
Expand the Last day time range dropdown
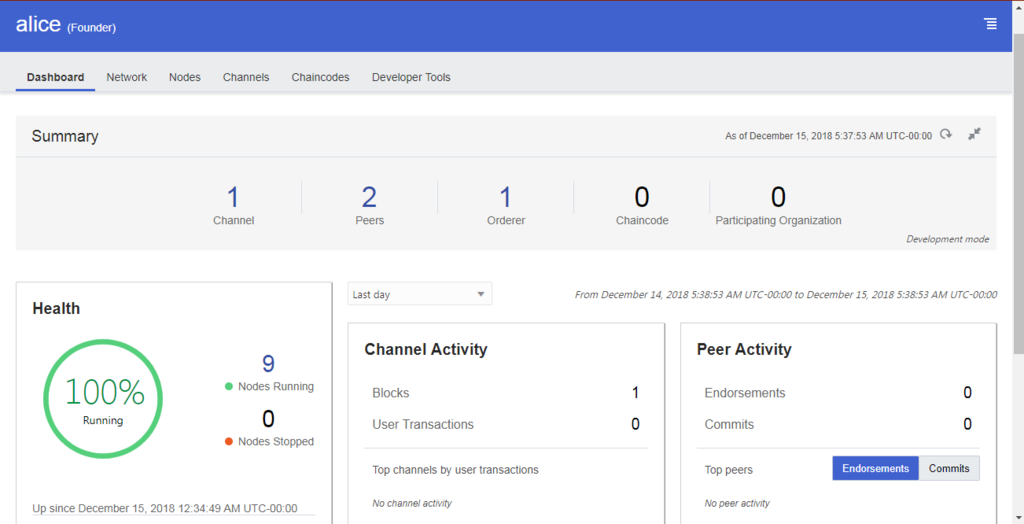tap(420, 294)
